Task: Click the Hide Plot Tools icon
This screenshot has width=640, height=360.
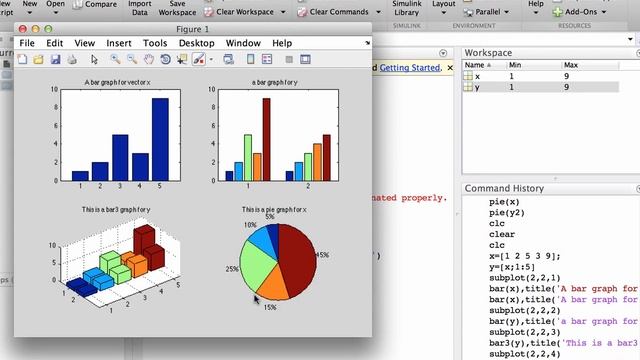Action: [x=289, y=60]
